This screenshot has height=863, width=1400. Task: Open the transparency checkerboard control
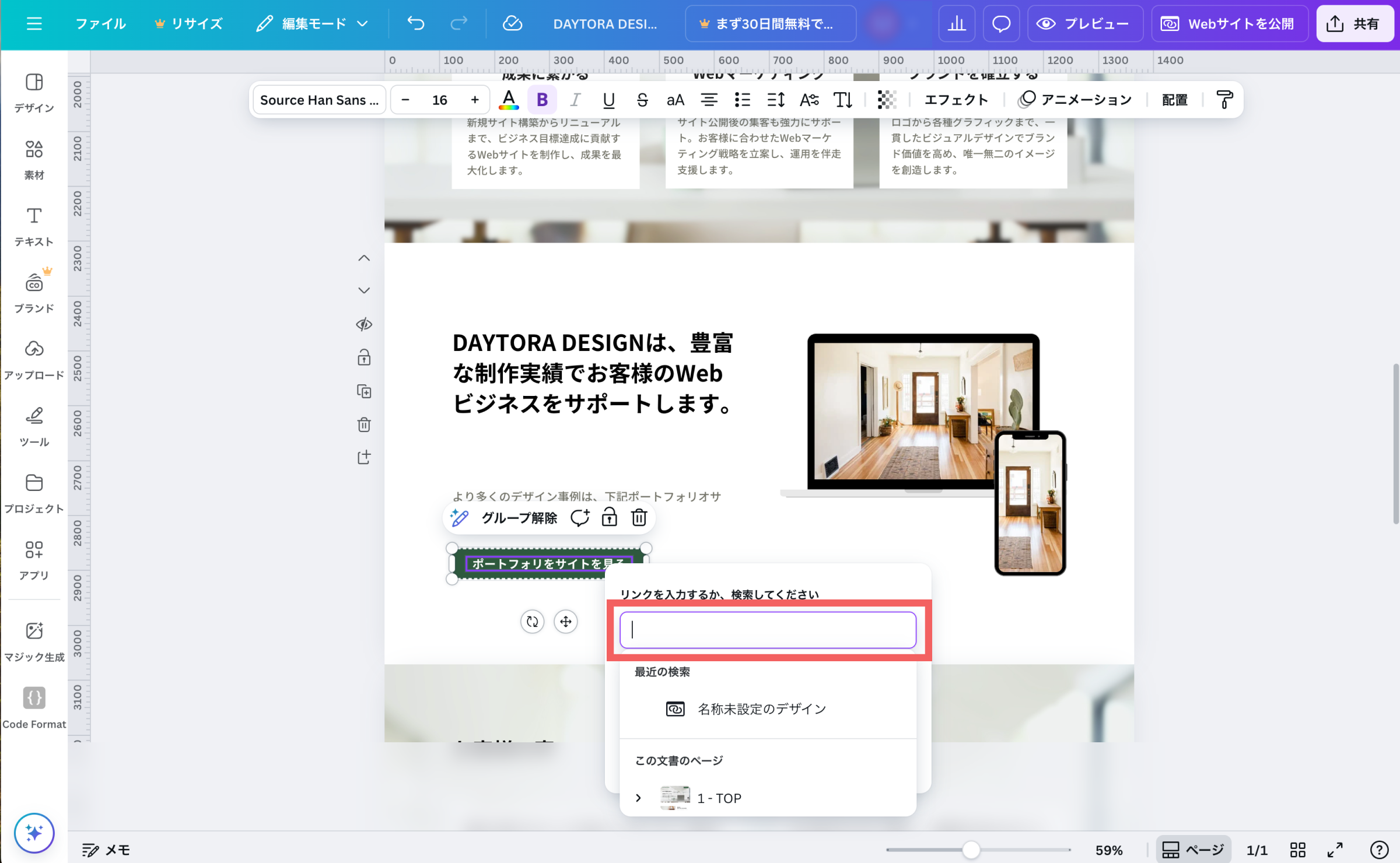[x=887, y=100]
